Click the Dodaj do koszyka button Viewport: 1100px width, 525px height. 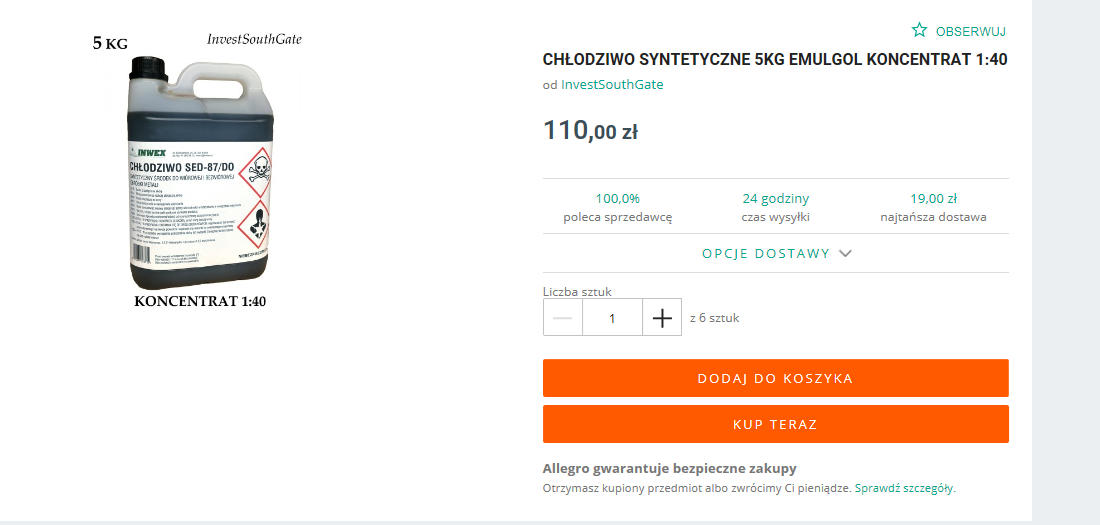(x=775, y=378)
